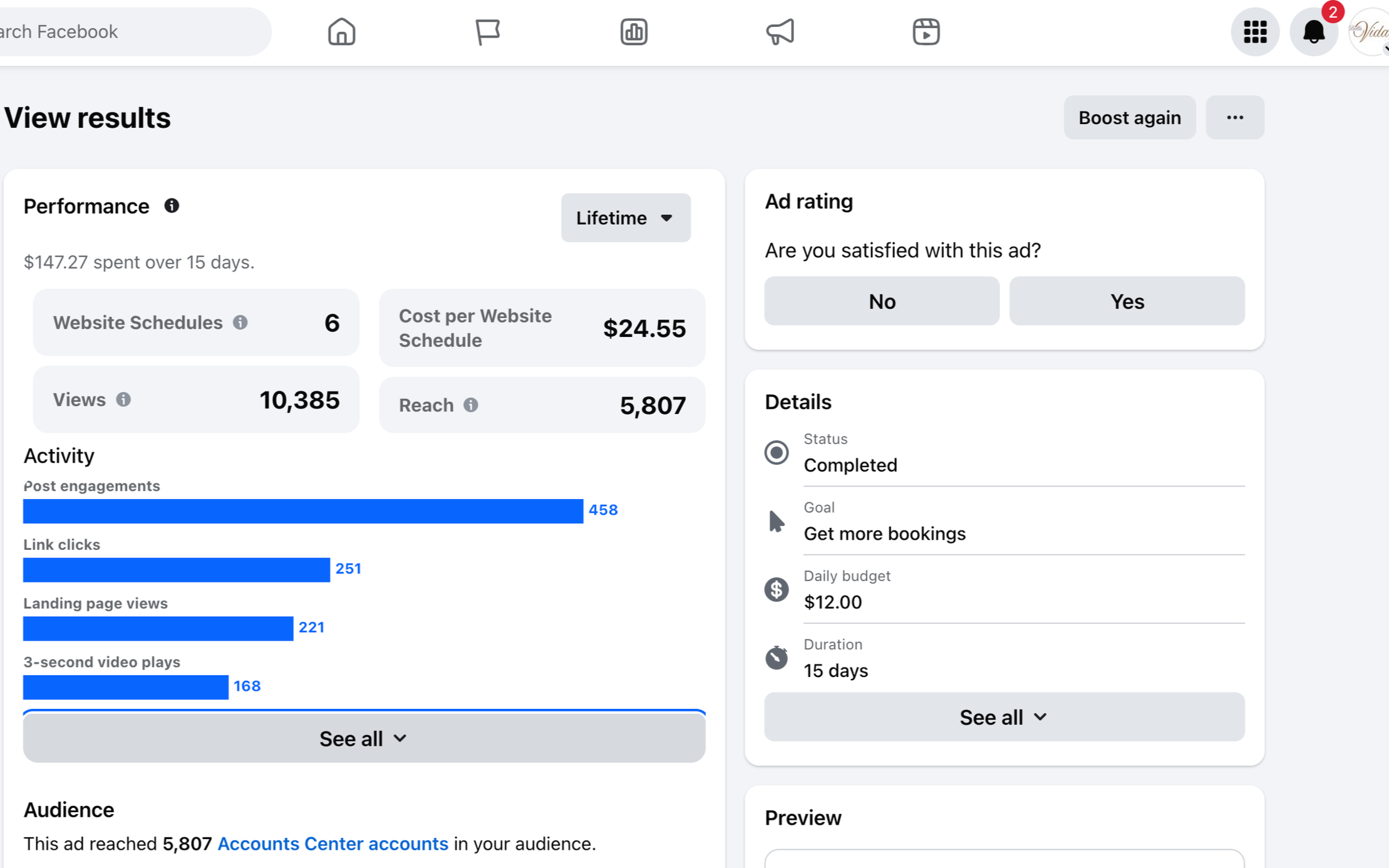This screenshot has width=1389, height=868.
Task: Click the "View results" page heading
Action: (x=88, y=118)
